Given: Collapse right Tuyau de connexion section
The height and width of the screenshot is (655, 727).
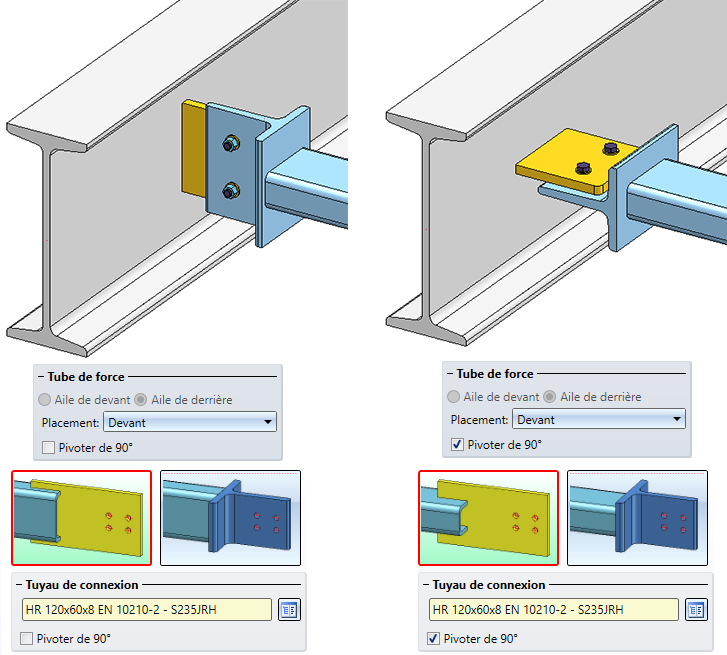Looking at the screenshot, I should coord(426,585).
